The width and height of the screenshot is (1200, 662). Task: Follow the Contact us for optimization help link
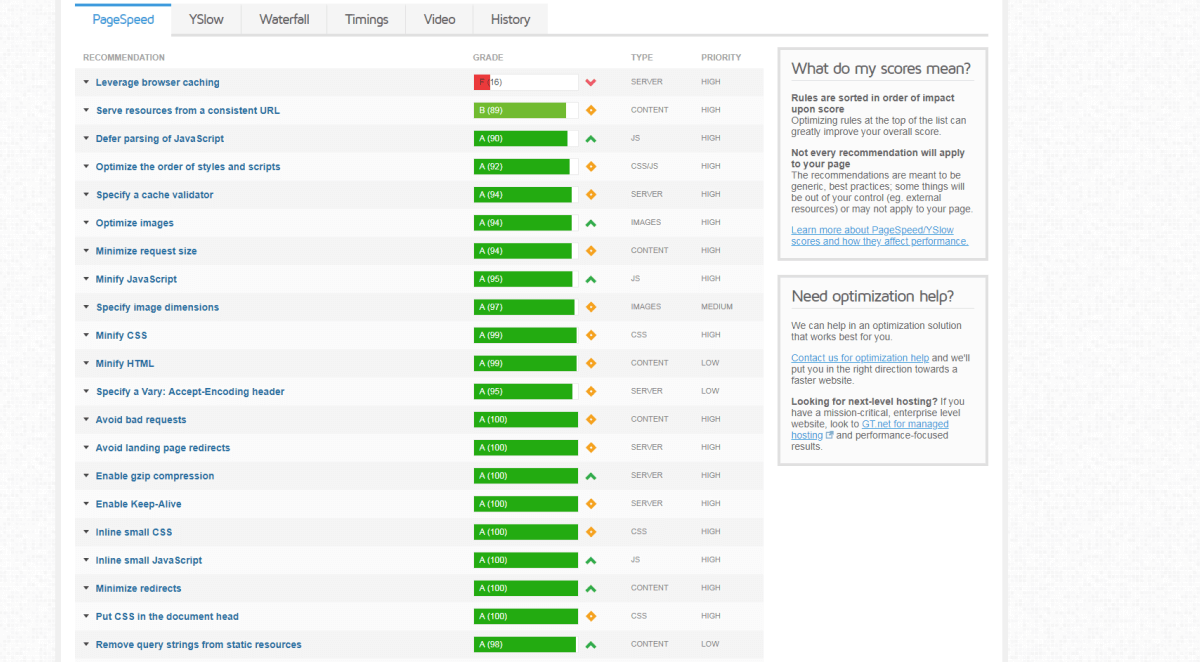coord(859,358)
